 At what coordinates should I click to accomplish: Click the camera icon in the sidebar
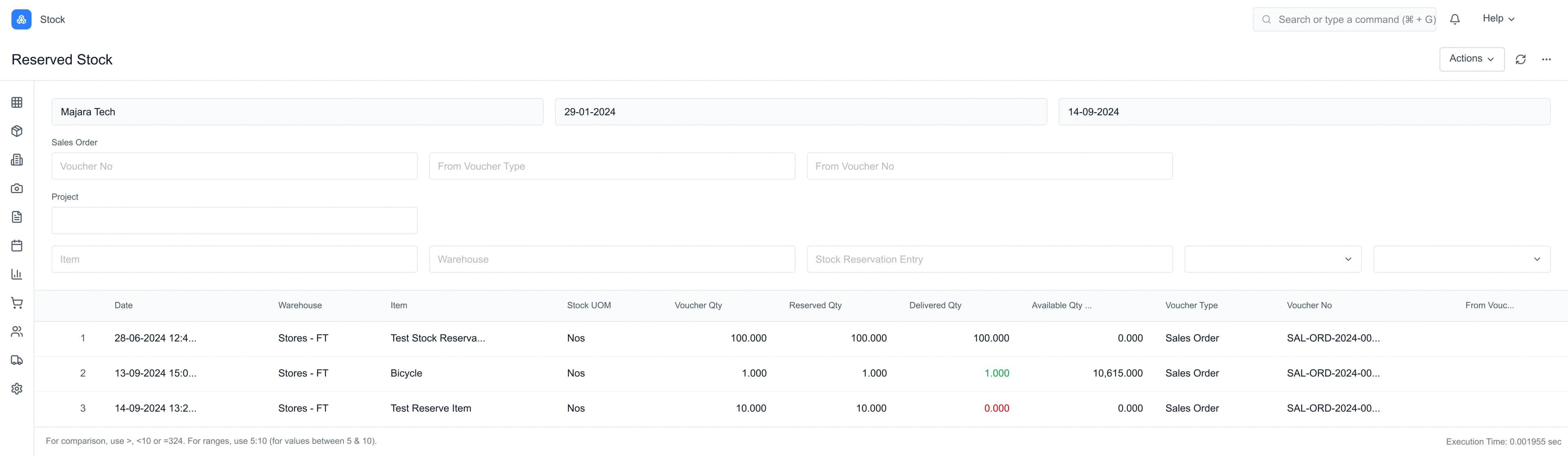(16, 188)
